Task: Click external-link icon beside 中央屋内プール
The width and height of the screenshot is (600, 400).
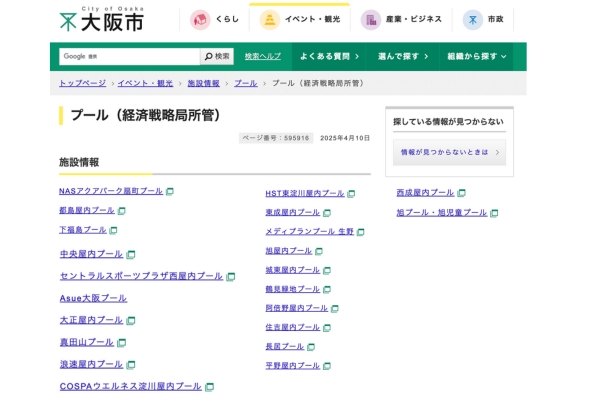Action: click(131, 255)
